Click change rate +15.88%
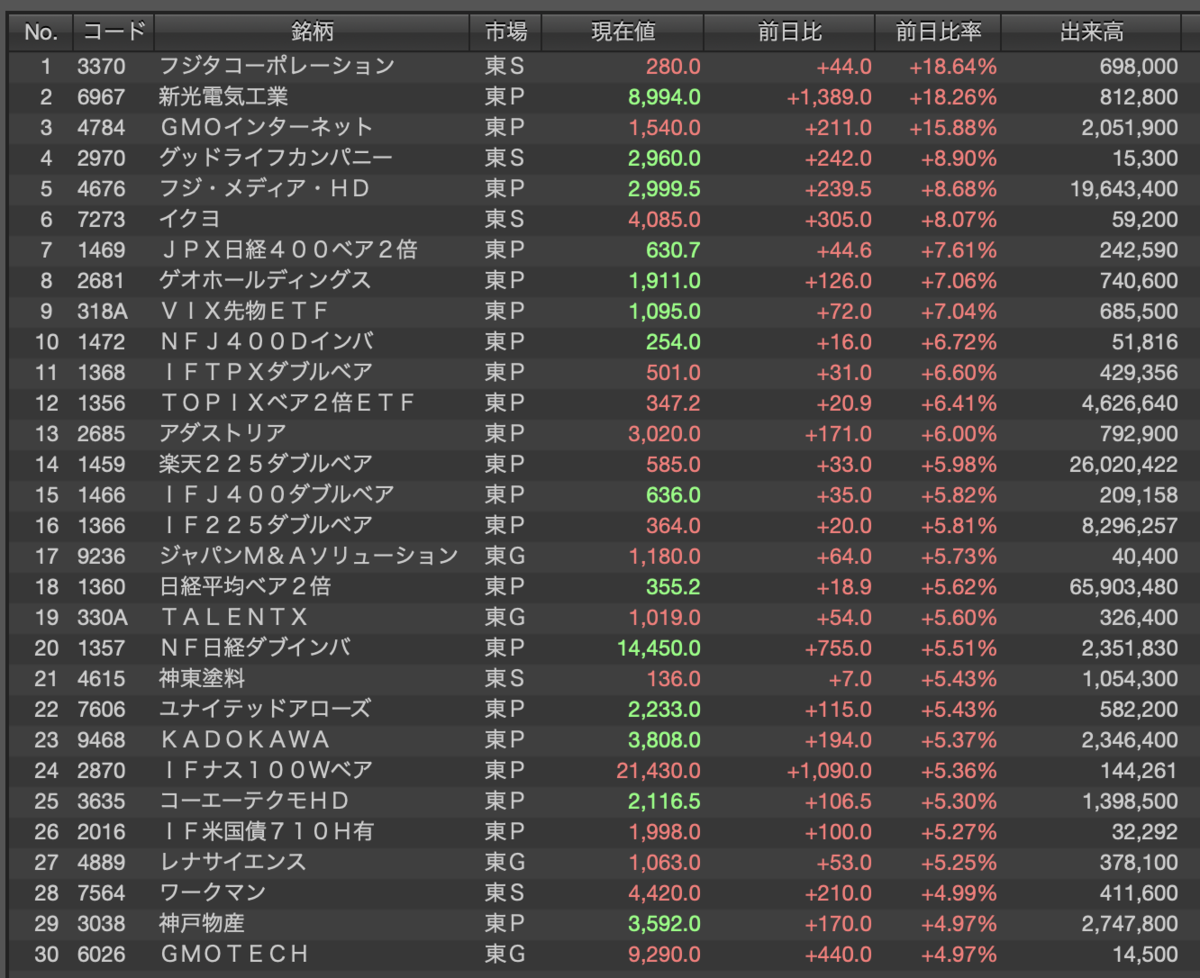1200x978 pixels. 953,128
